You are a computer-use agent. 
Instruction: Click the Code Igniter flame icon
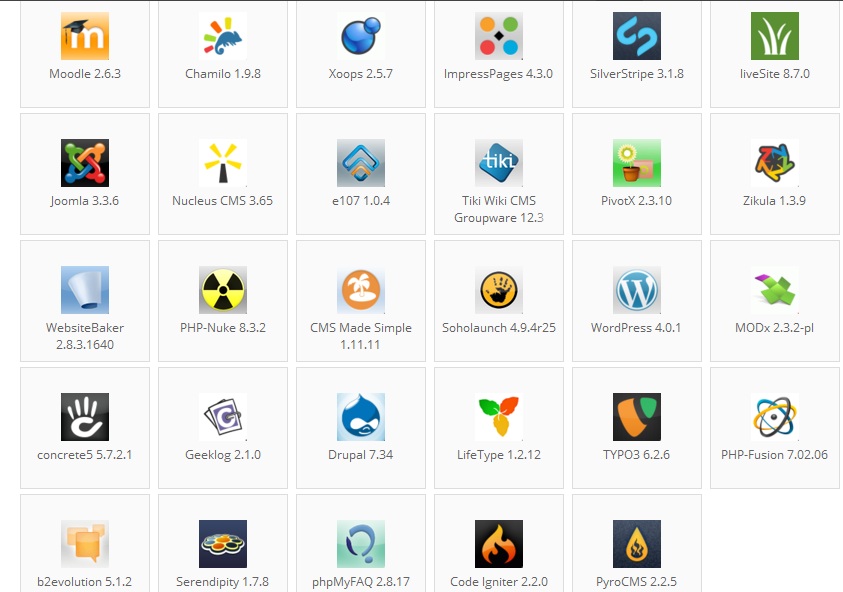[499, 544]
